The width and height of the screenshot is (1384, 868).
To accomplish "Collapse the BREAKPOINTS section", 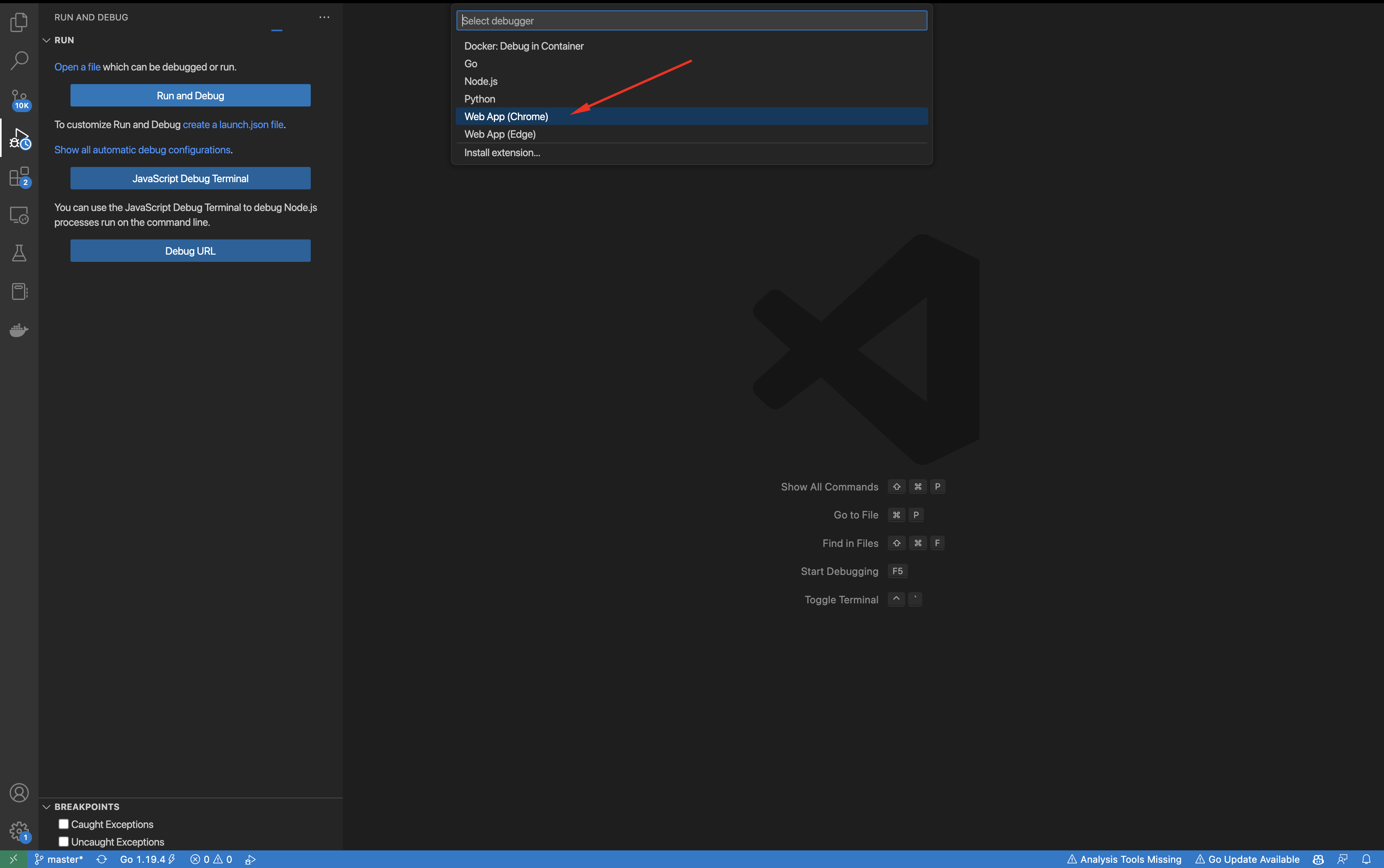I will pos(46,807).
